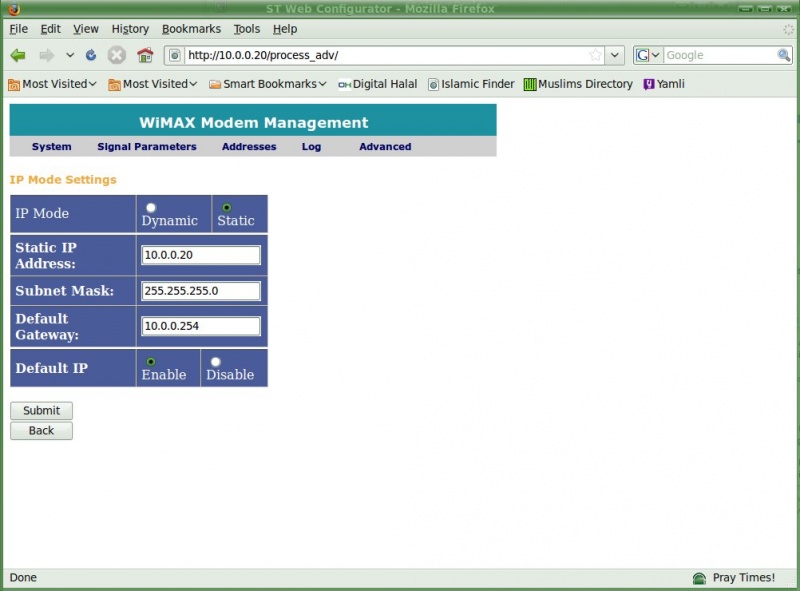Click the Reload page icon
Image resolution: width=800 pixels, height=591 pixels.
[x=91, y=55]
